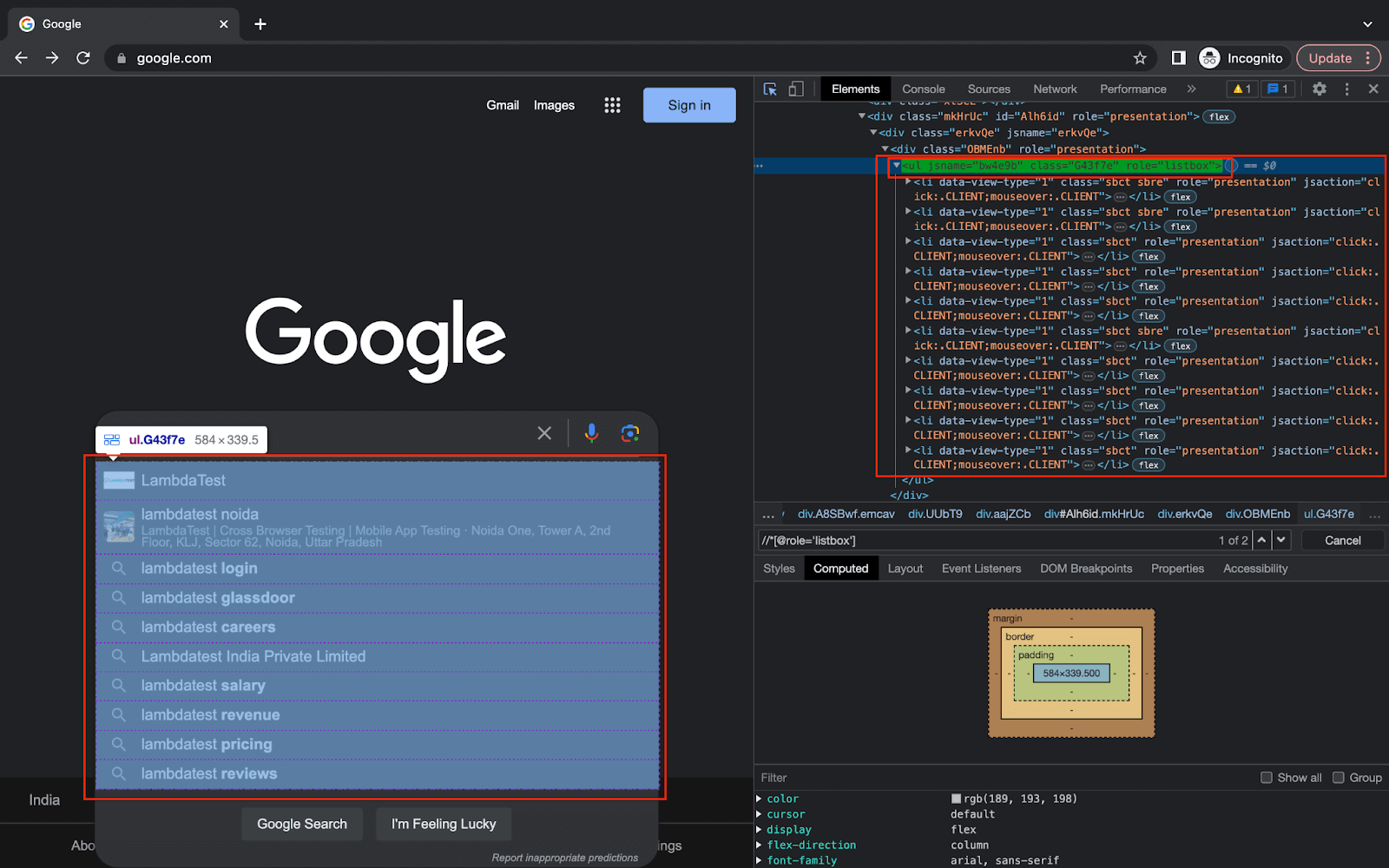The image size is (1389, 868).
Task: Open the Images link
Action: tap(554, 105)
